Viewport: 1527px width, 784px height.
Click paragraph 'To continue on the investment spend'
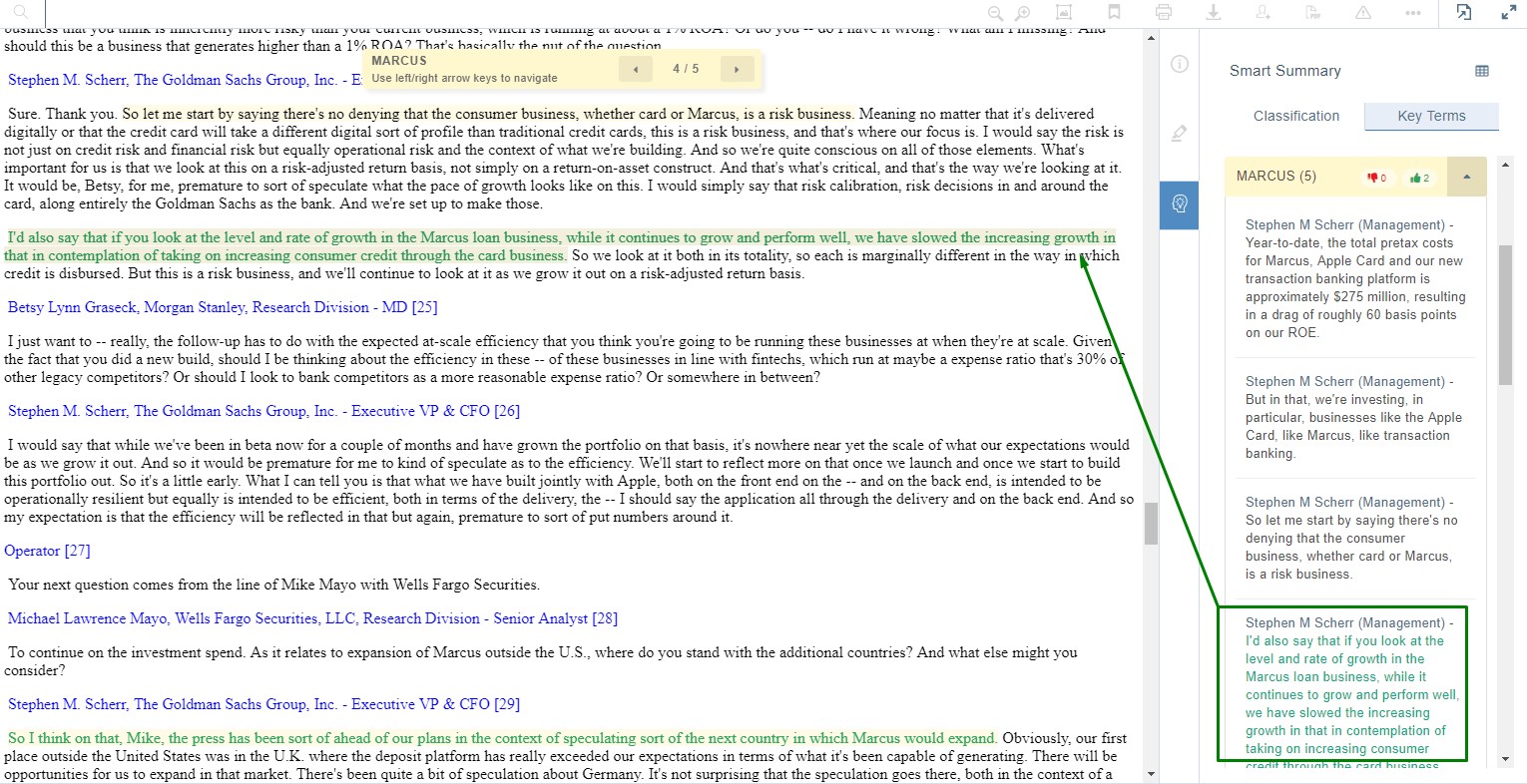(542, 661)
